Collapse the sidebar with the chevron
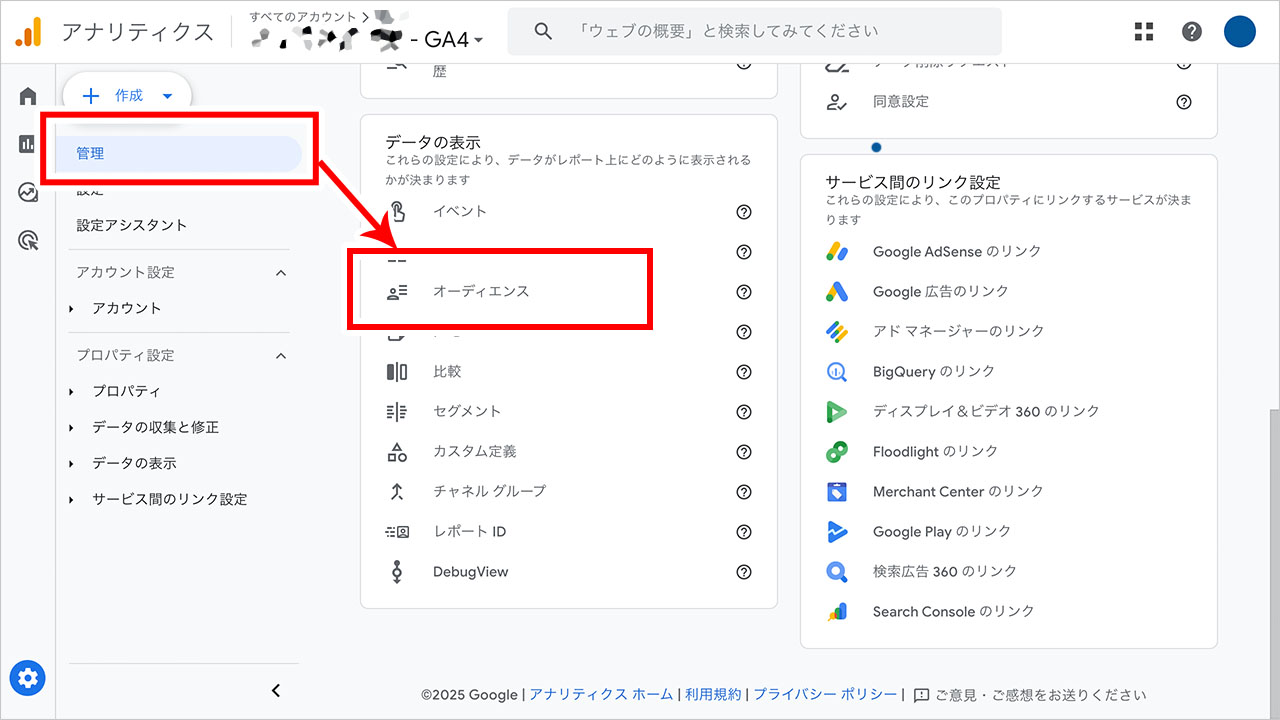The image size is (1280, 720). tap(277, 690)
